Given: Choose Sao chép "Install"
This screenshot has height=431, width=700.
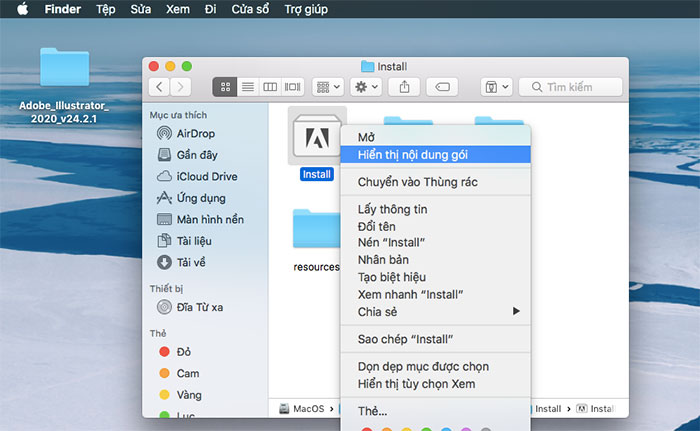Looking at the screenshot, I should 435,339.
